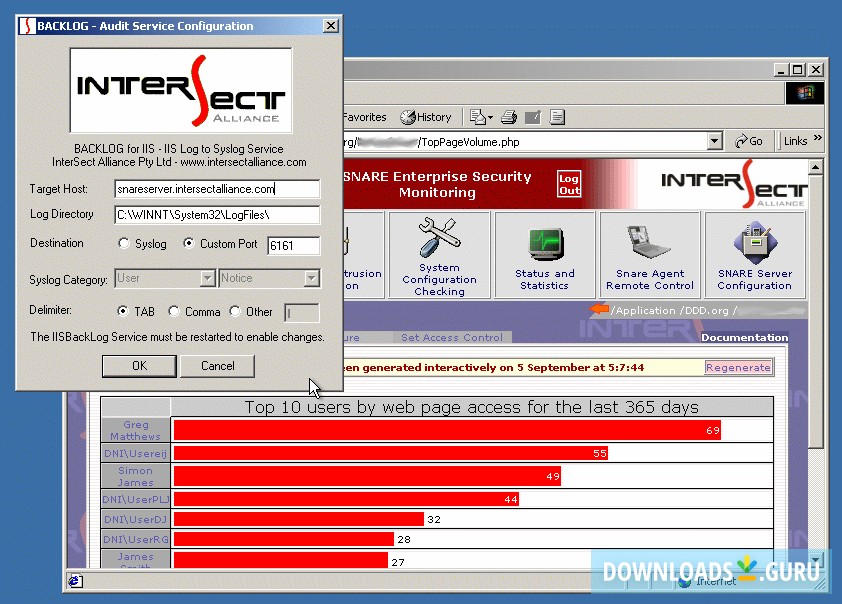Screen dimensions: 842x604
Task: Click OK in the BACKLOG dialog
Action: click(139, 366)
